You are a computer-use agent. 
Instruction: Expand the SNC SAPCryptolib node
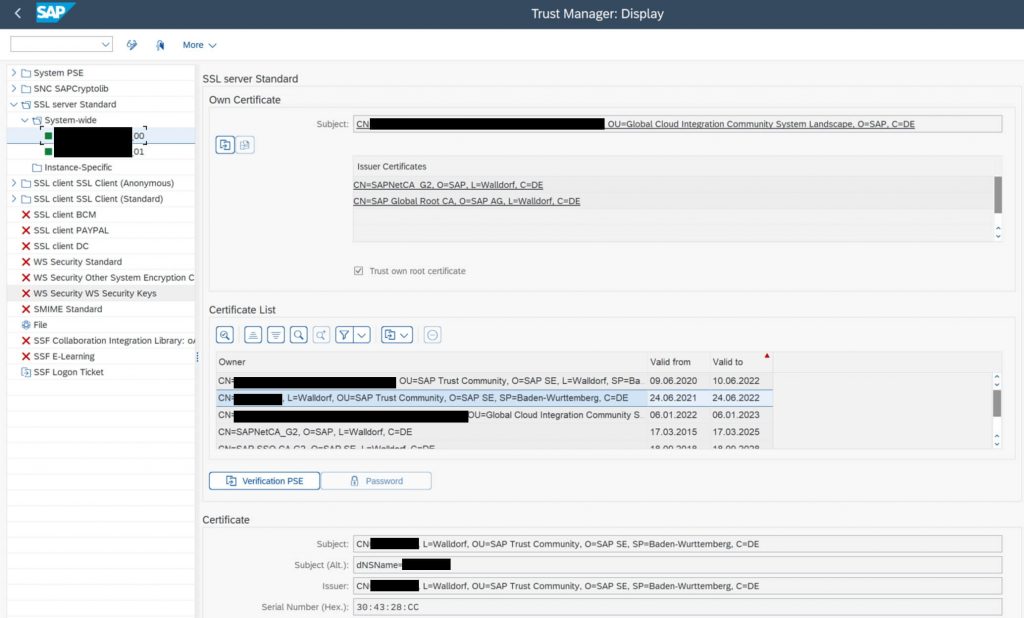pyautogui.click(x=14, y=88)
